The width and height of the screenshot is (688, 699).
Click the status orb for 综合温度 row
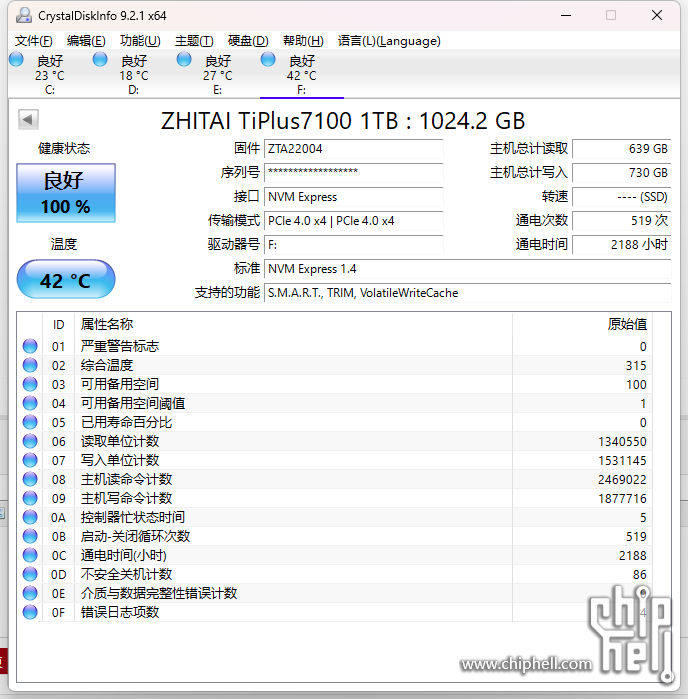[30, 365]
